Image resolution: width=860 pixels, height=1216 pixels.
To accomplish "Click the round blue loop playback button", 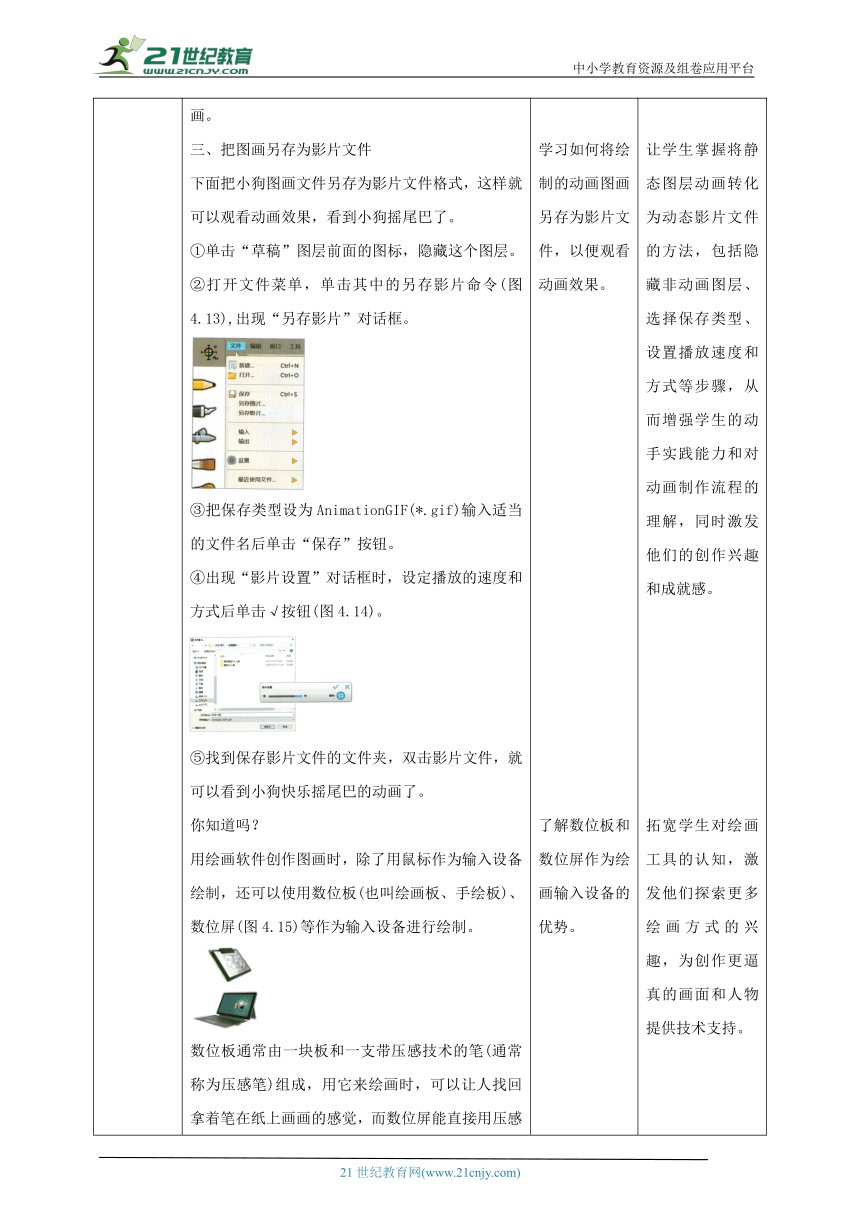I will [341, 696].
